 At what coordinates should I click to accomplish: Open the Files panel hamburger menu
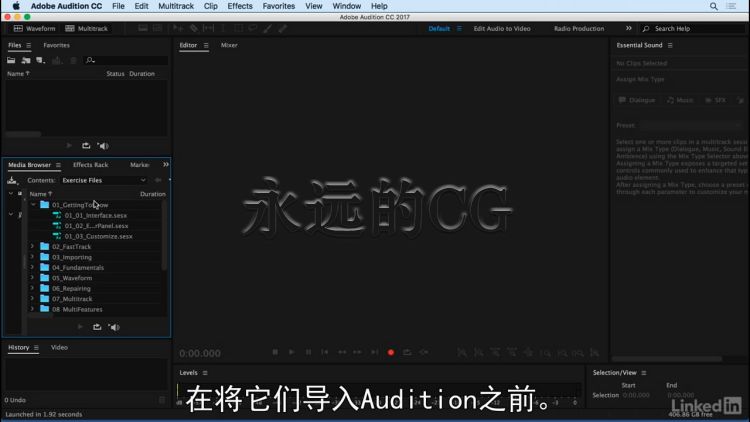(29, 45)
